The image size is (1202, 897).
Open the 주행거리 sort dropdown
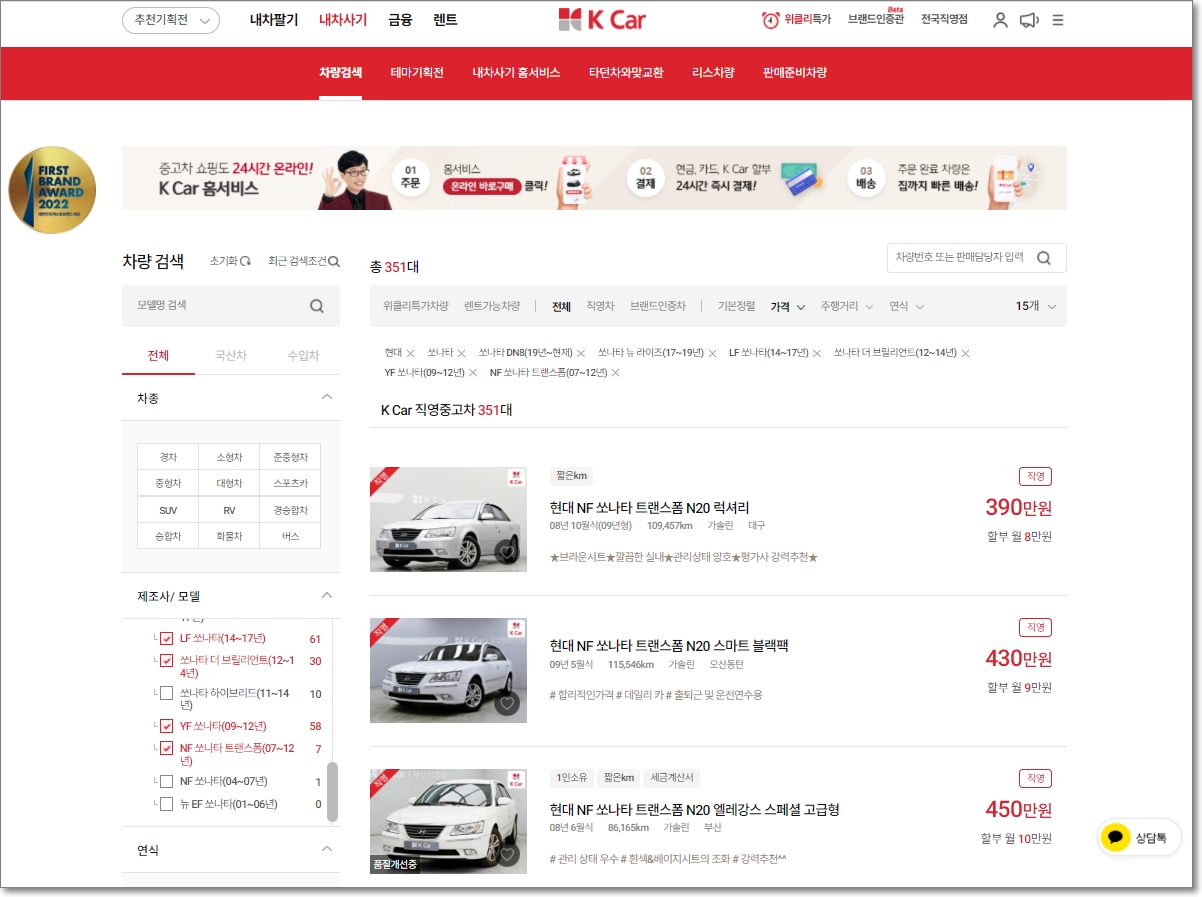[847, 306]
